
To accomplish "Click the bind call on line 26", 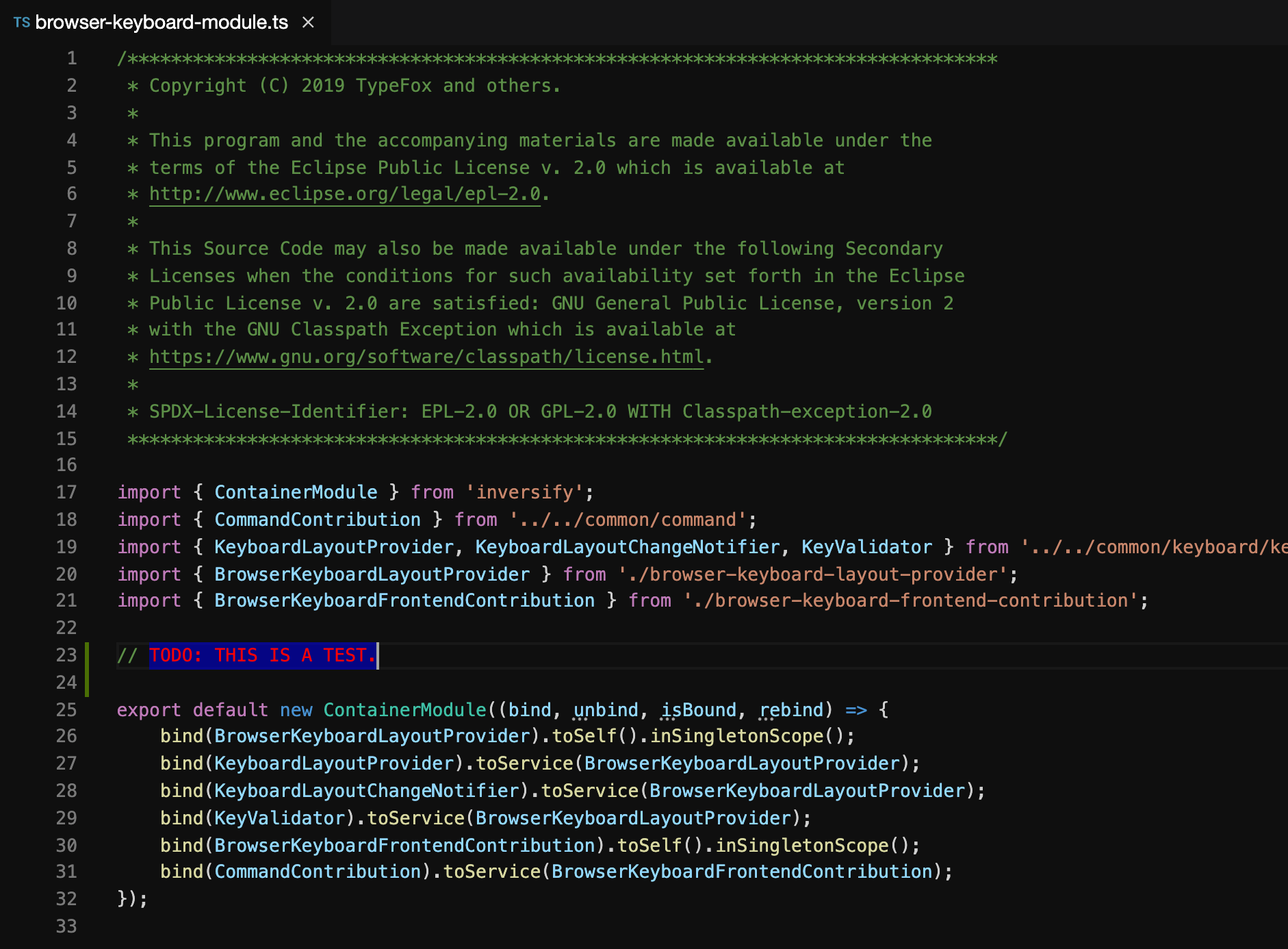I will tap(181, 736).
